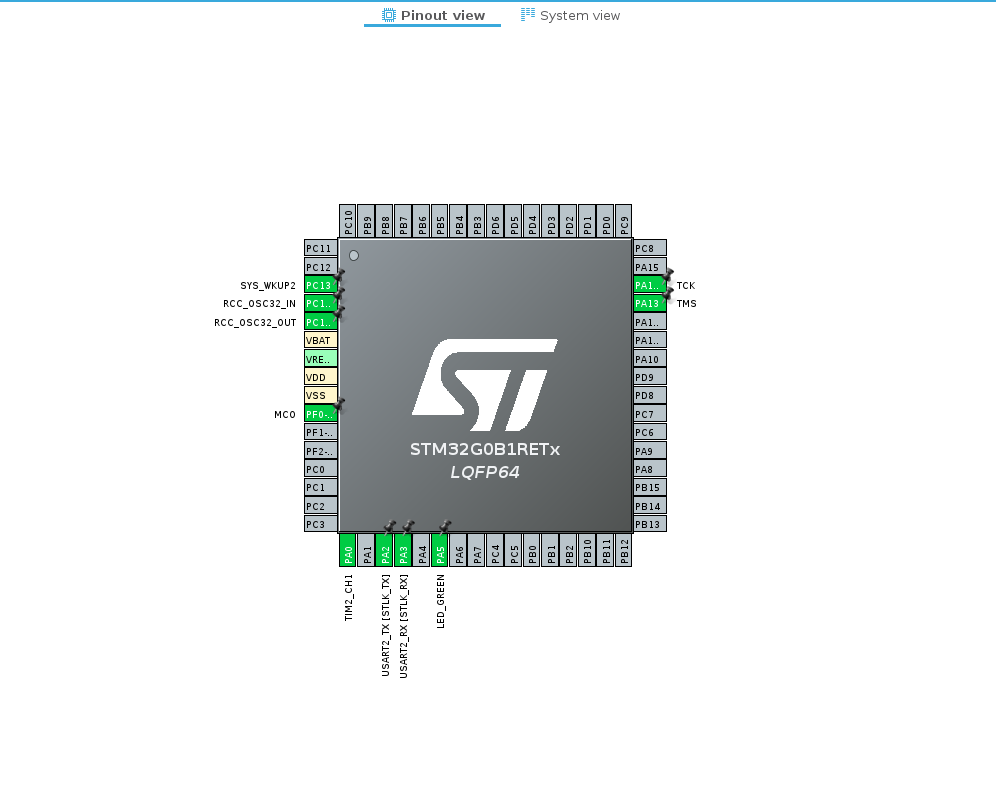This screenshot has height=803, width=996.
Task: Select pin PD8
Action: pos(650,395)
